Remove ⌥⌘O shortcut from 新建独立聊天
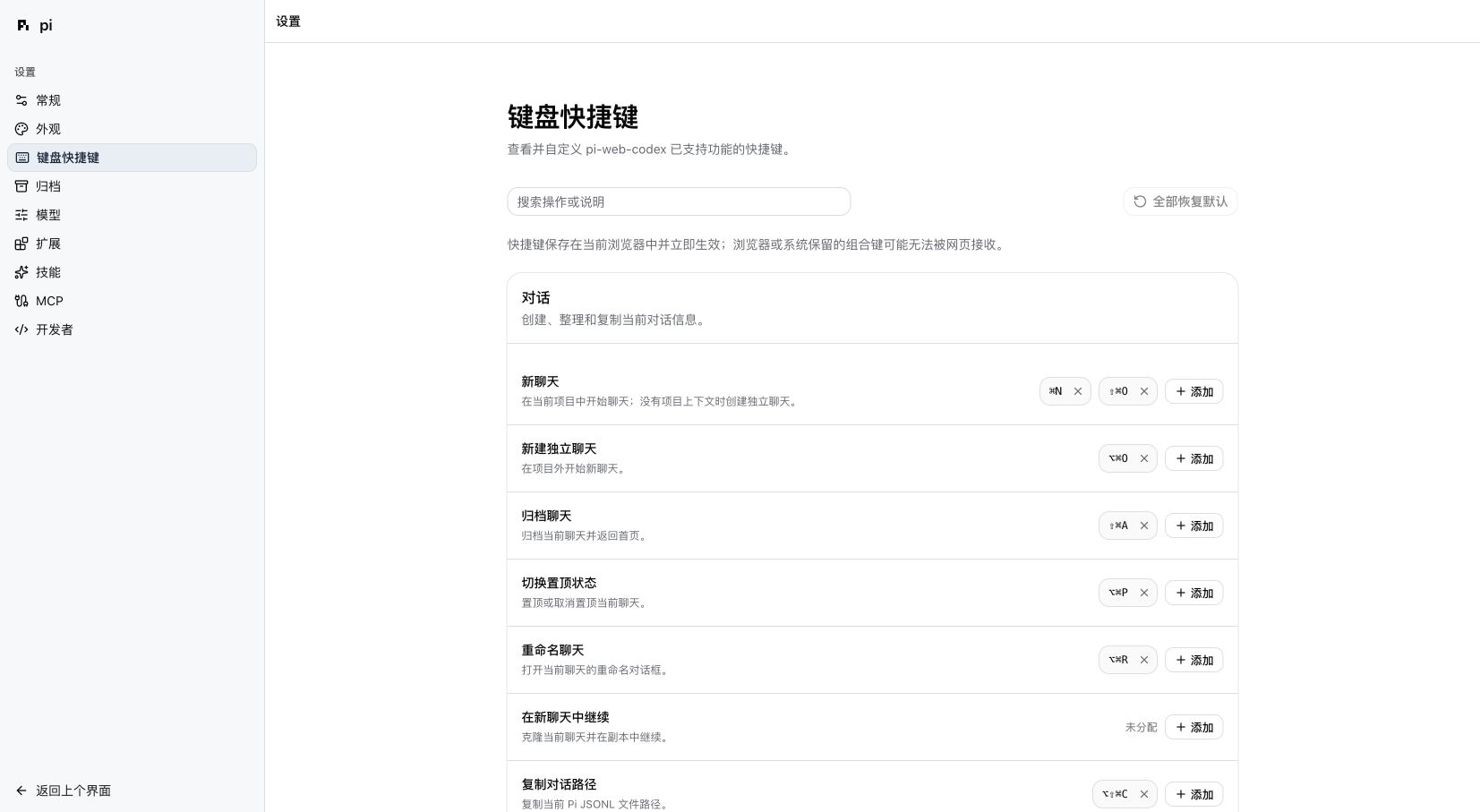Image resolution: width=1480 pixels, height=812 pixels. coord(1144,458)
